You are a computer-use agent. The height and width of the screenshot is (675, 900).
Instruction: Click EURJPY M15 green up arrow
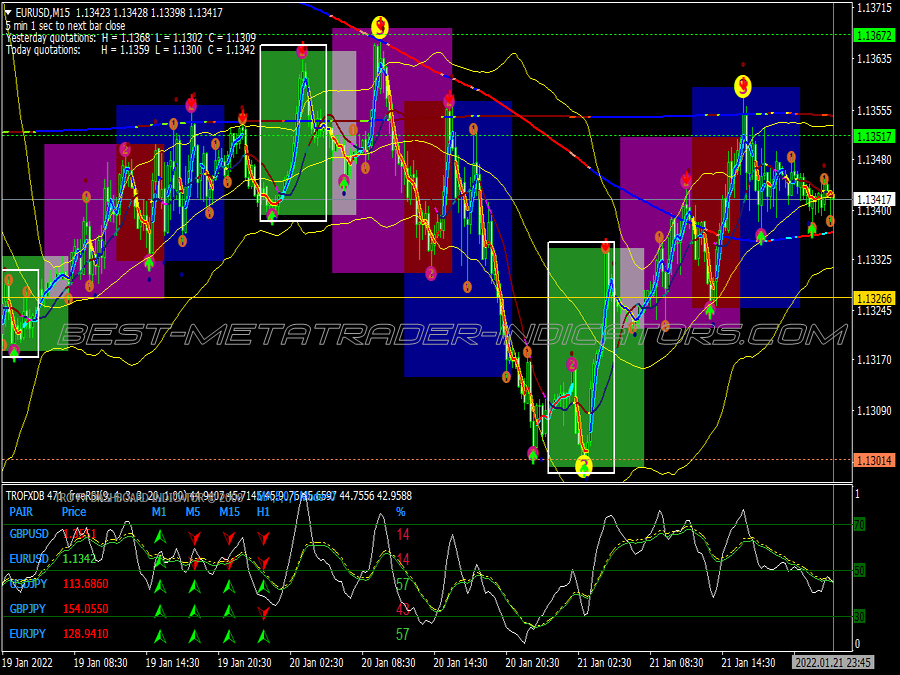pos(229,636)
